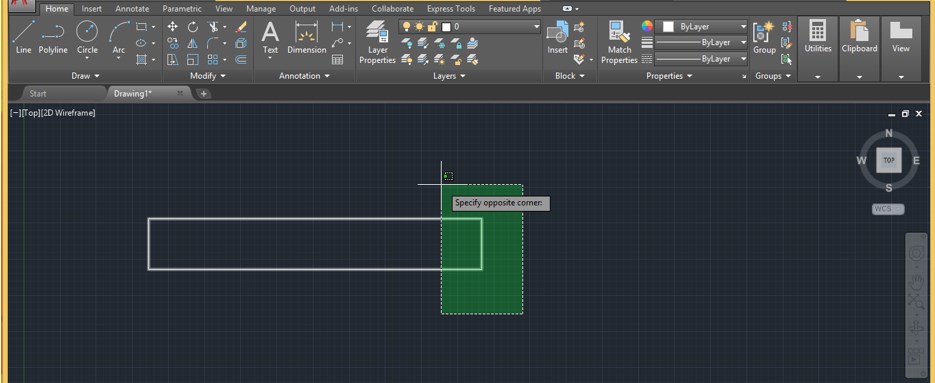
Task: Click the Match Properties tool
Action: [620, 42]
